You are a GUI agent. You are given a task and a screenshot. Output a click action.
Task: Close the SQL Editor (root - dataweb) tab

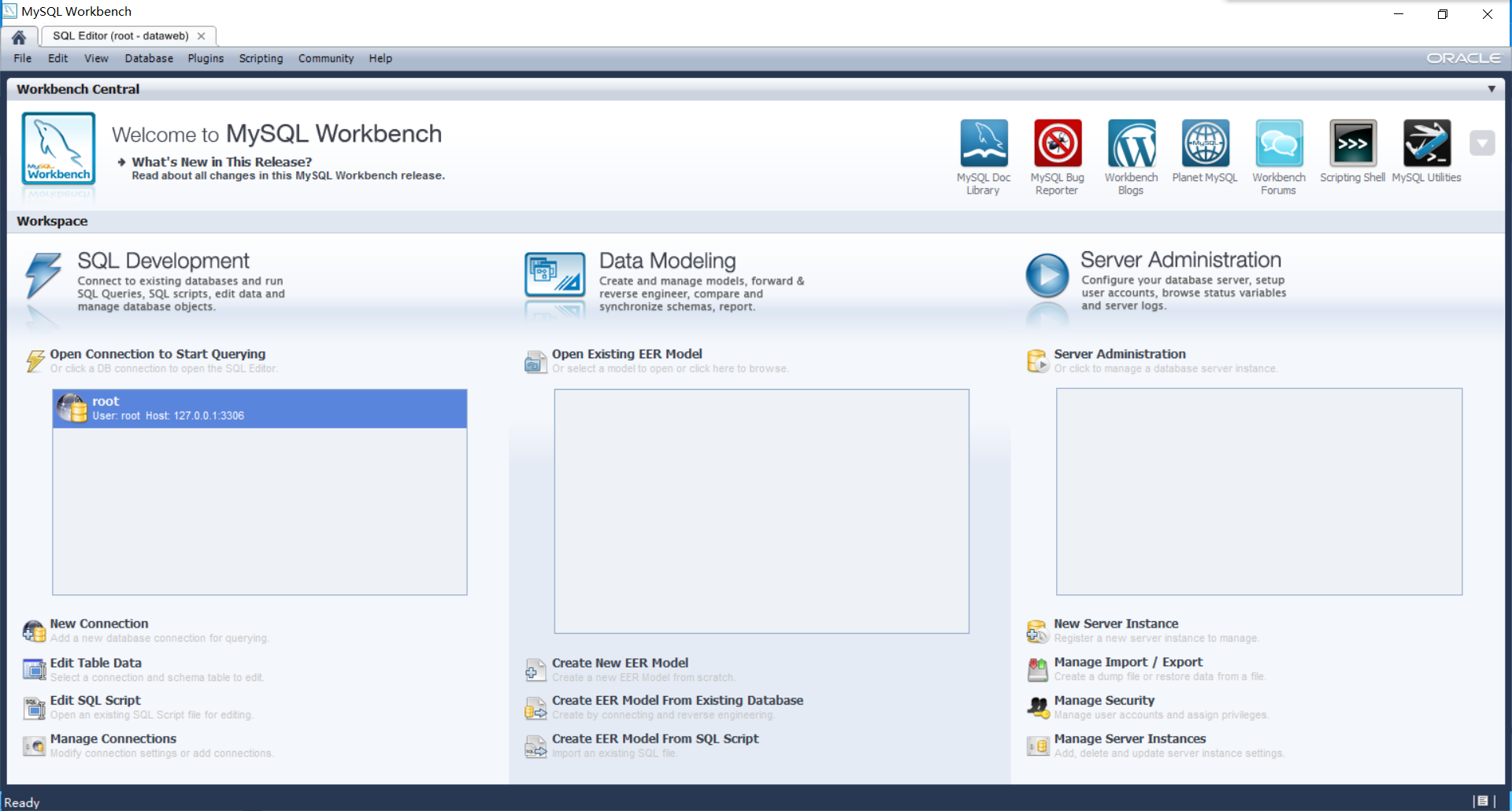202,36
